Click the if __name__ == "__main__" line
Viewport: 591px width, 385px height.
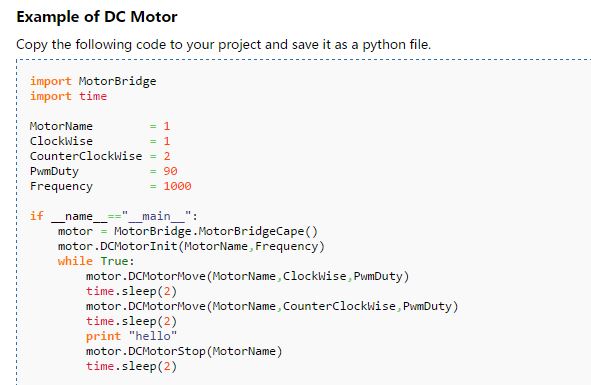coord(114,216)
